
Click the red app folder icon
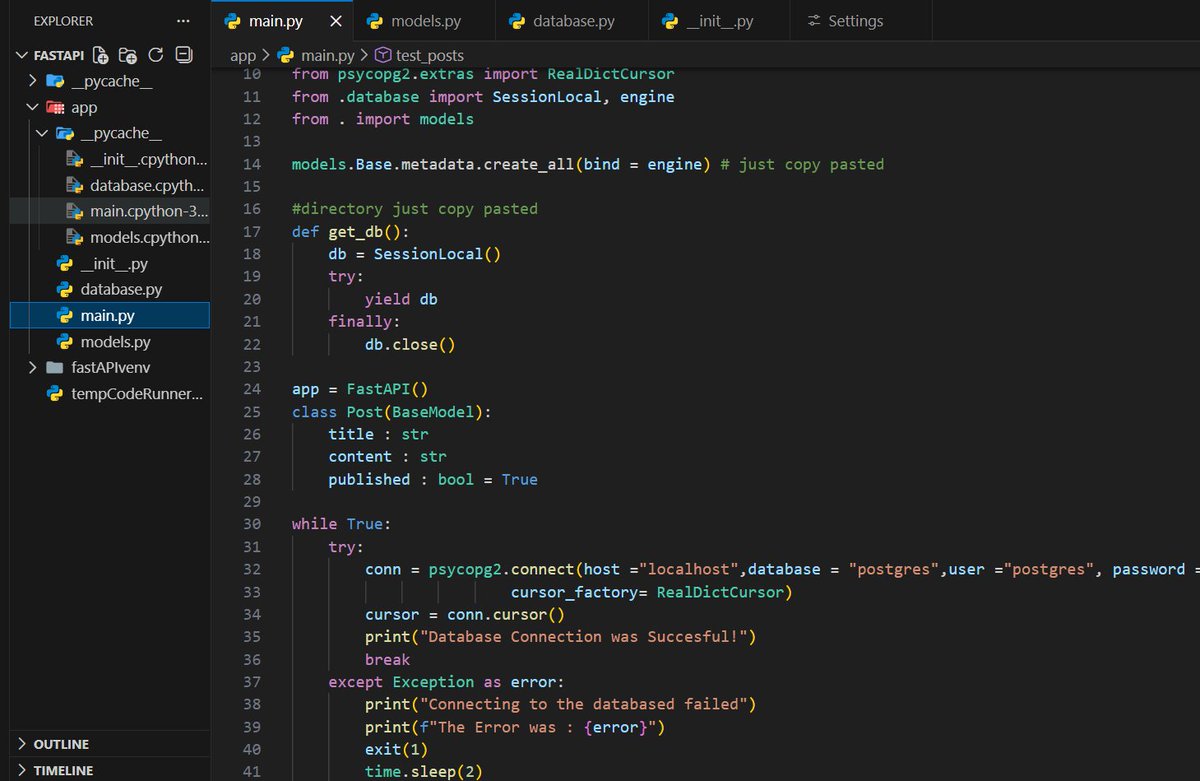pyautogui.click(x=55, y=107)
